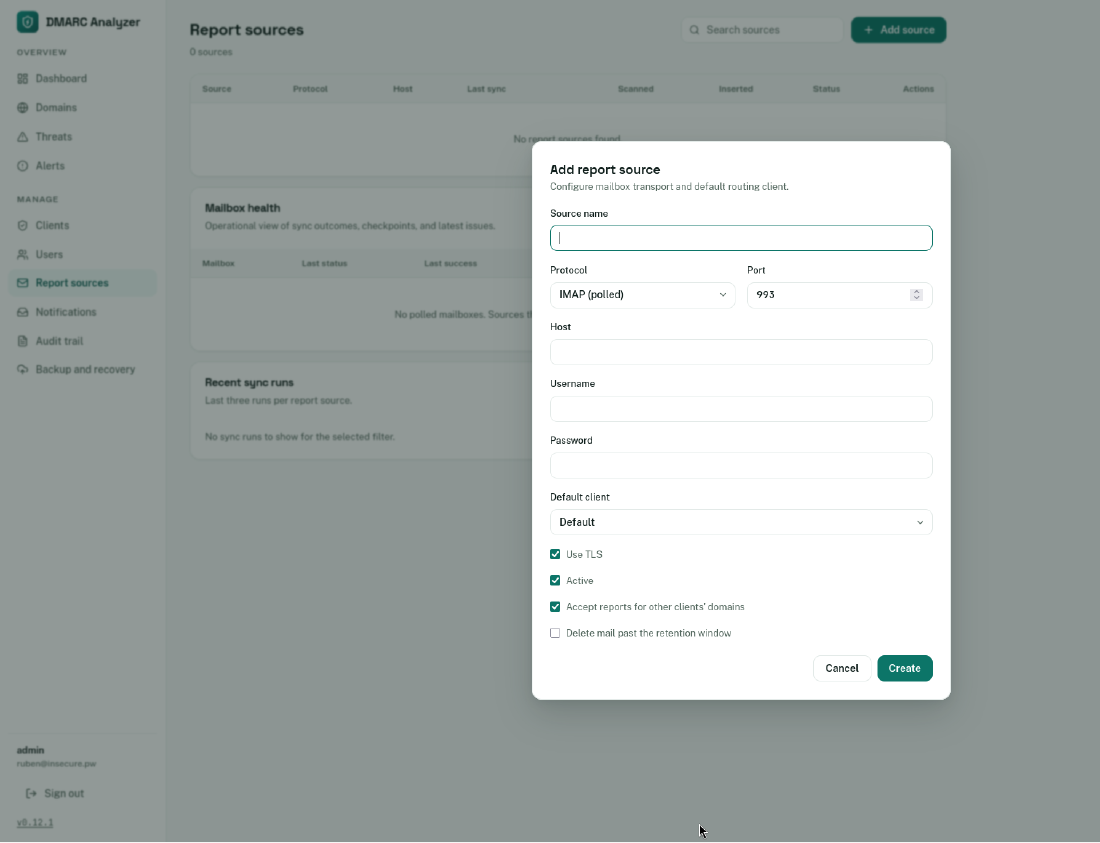This screenshot has height=843, width=1100.
Task: Open the Protocol IMAP (polled) dropdown
Action: pos(643,295)
